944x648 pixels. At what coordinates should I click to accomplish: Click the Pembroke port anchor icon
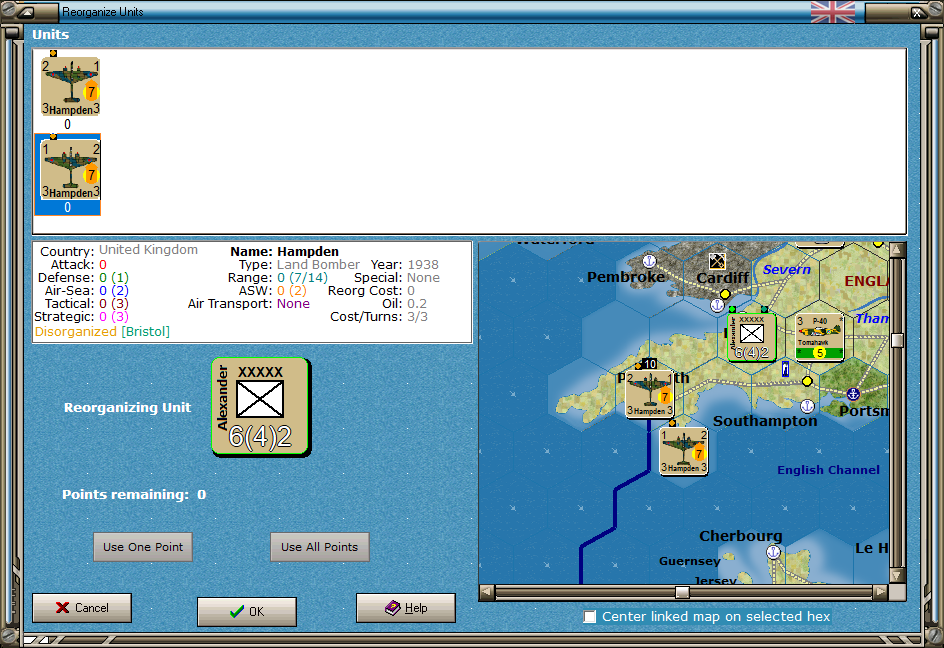[x=649, y=261]
